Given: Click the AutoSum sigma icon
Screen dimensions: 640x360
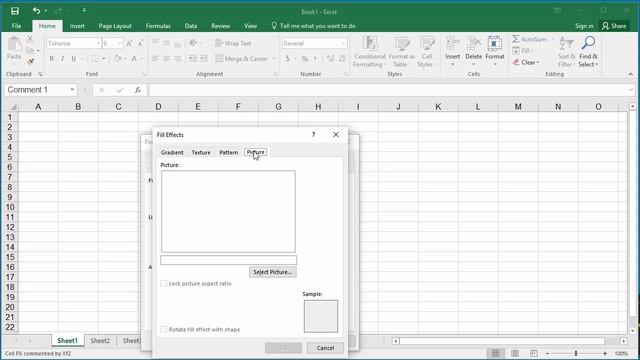Looking at the screenshot, I should 516,39.
